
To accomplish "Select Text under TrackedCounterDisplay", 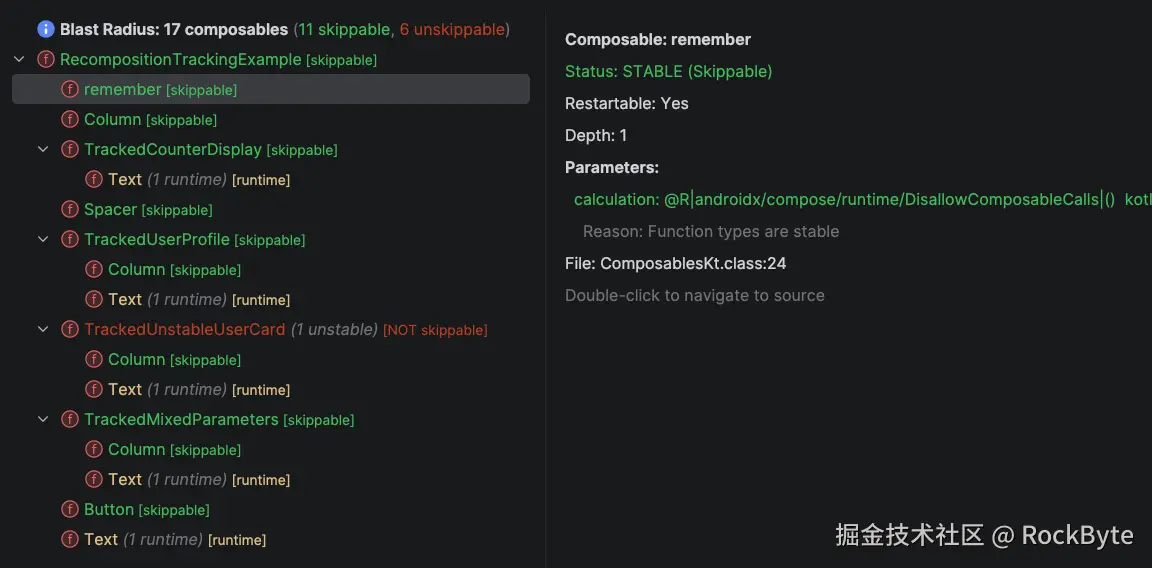I will click(125, 180).
